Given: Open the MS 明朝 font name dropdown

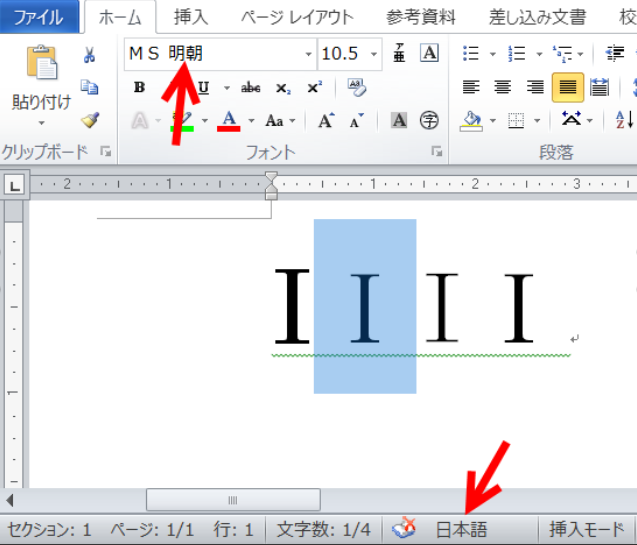Looking at the screenshot, I should pos(308,54).
